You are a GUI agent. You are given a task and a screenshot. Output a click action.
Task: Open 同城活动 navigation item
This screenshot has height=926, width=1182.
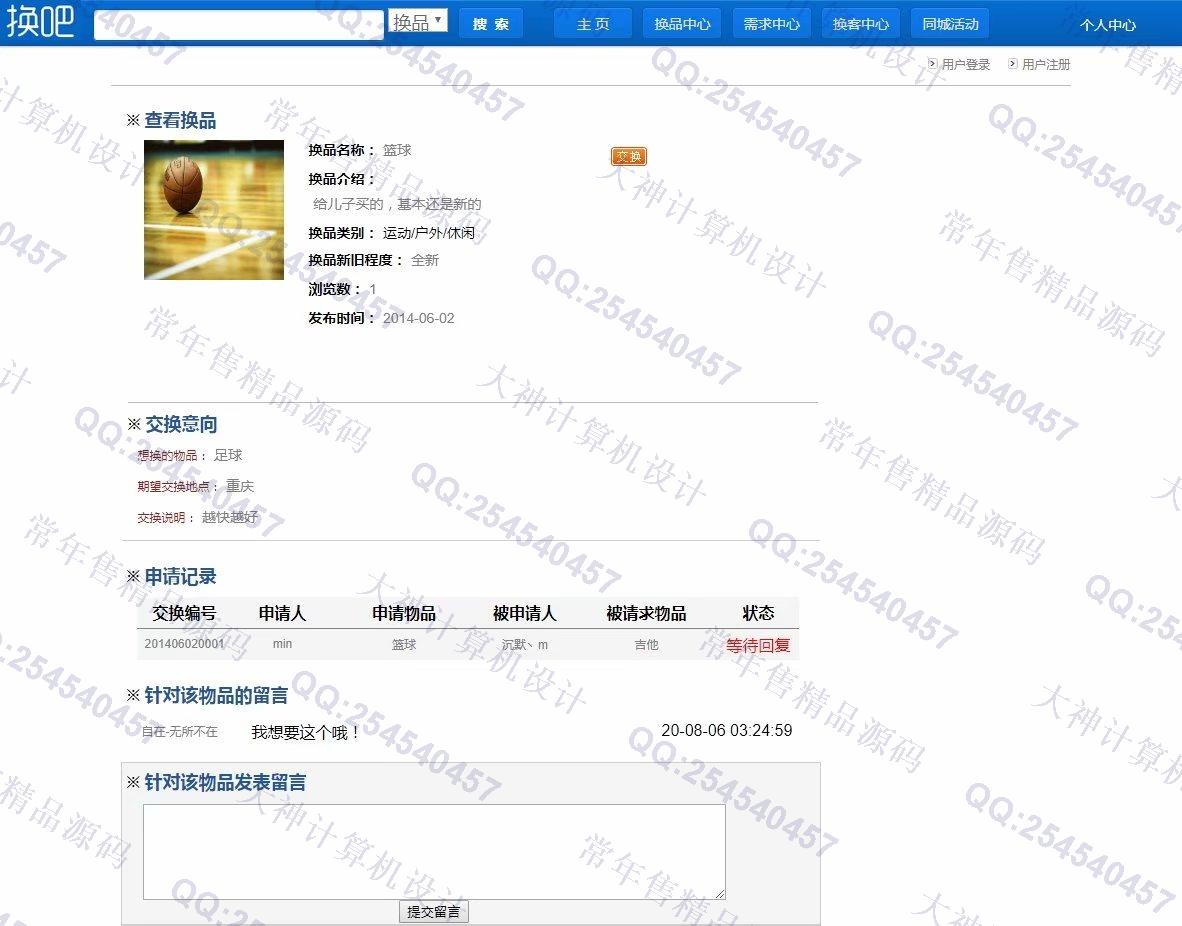951,24
